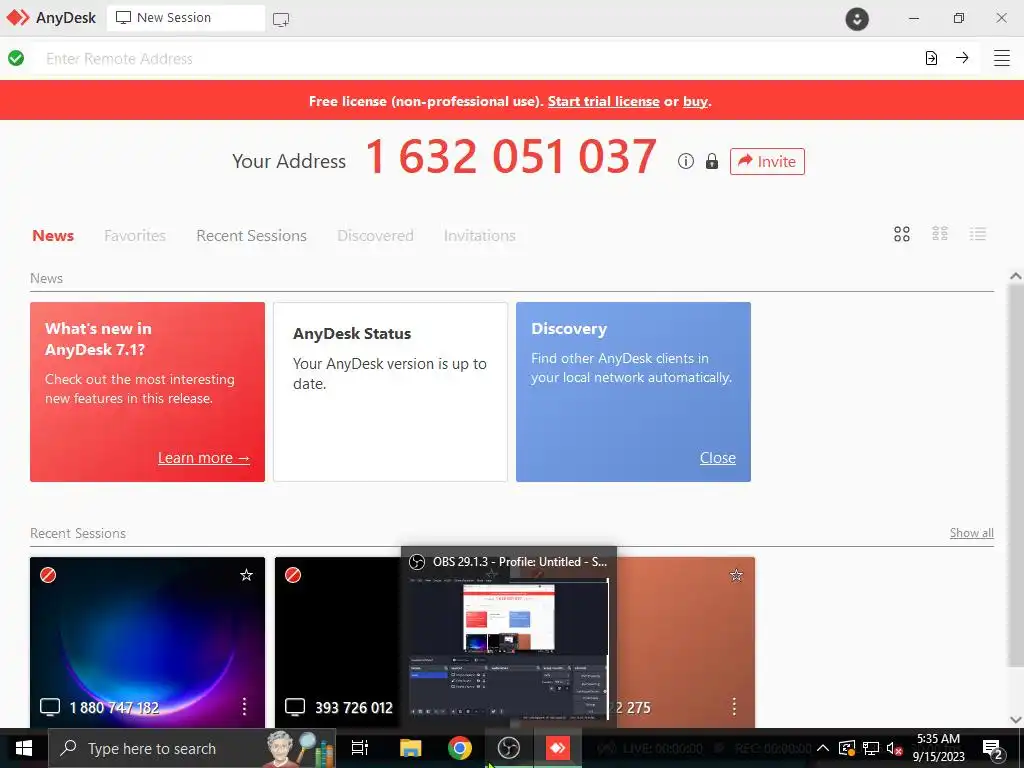Image resolution: width=1024 pixels, height=768 pixels.
Task: Click the network tray icon
Action: (x=871, y=748)
